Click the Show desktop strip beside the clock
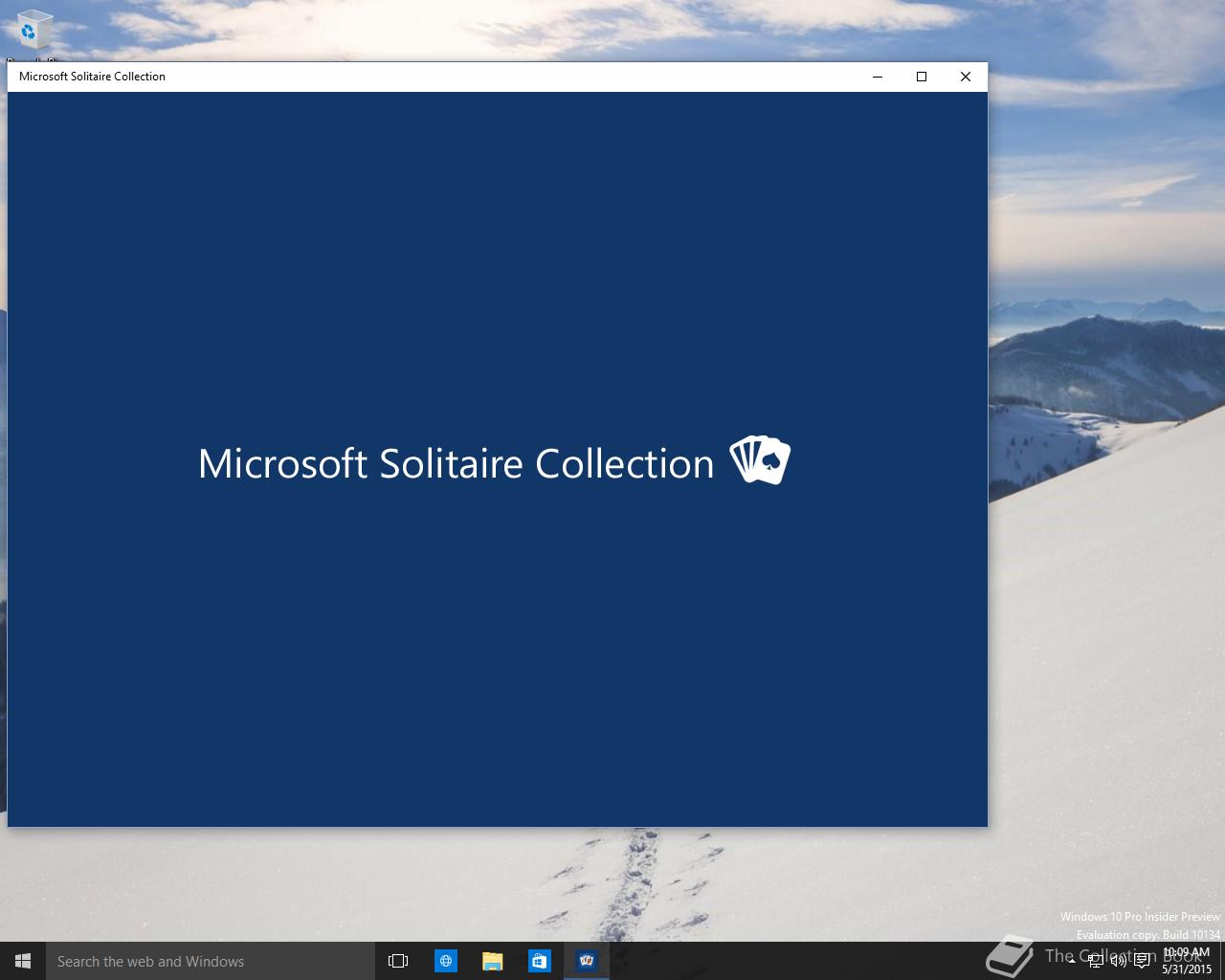This screenshot has width=1225, height=980. coord(1222,961)
